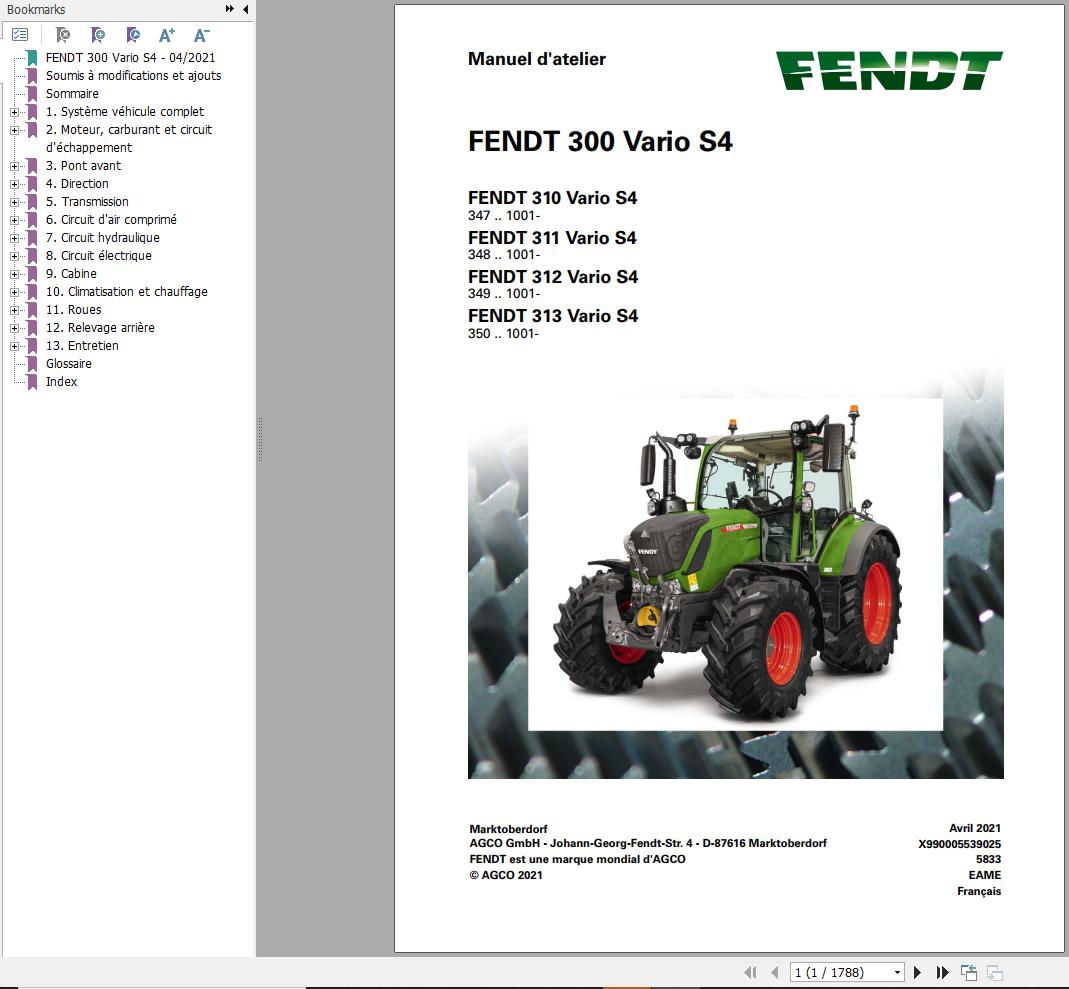The width and height of the screenshot is (1069, 989).
Task: Expand the 13. Entretien node
Action: coord(14,346)
